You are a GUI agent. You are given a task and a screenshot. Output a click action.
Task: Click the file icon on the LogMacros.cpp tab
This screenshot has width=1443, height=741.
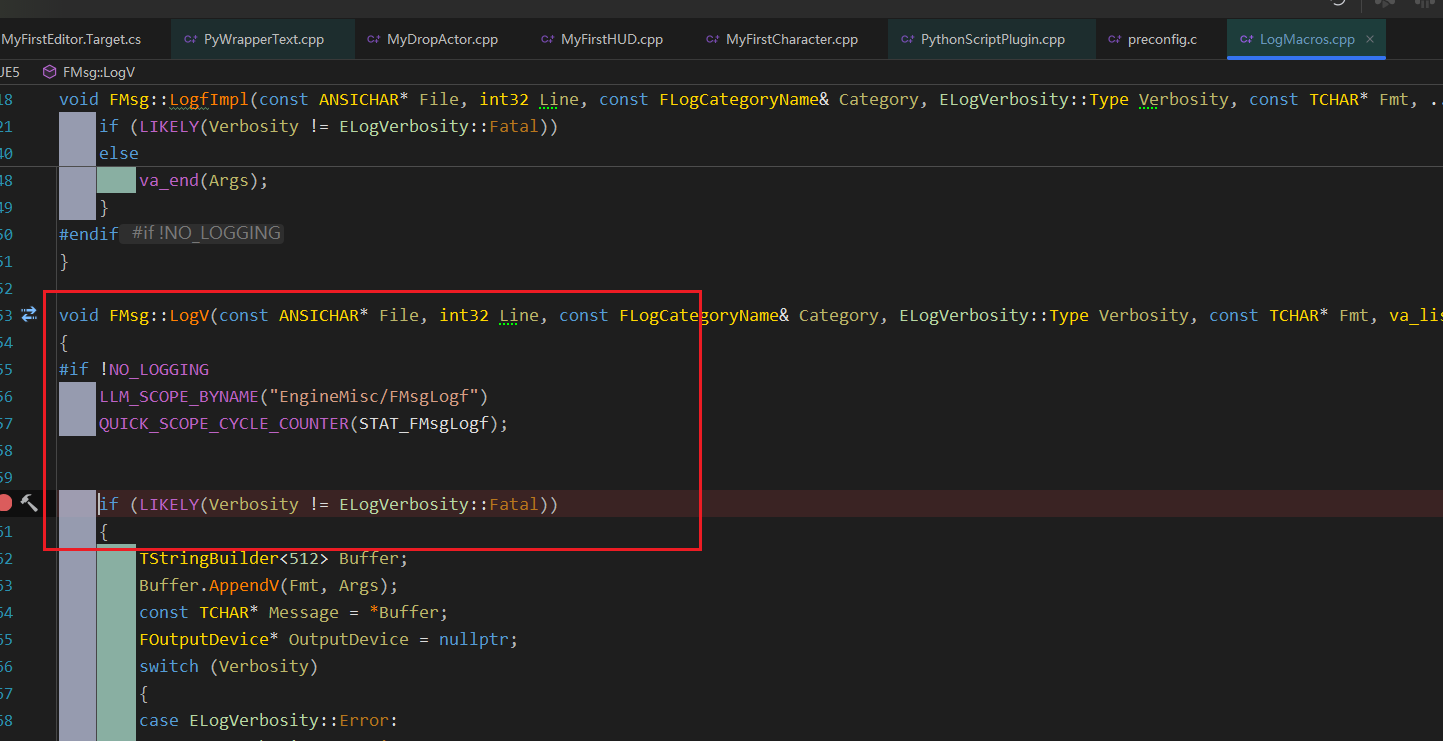point(1245,39)
